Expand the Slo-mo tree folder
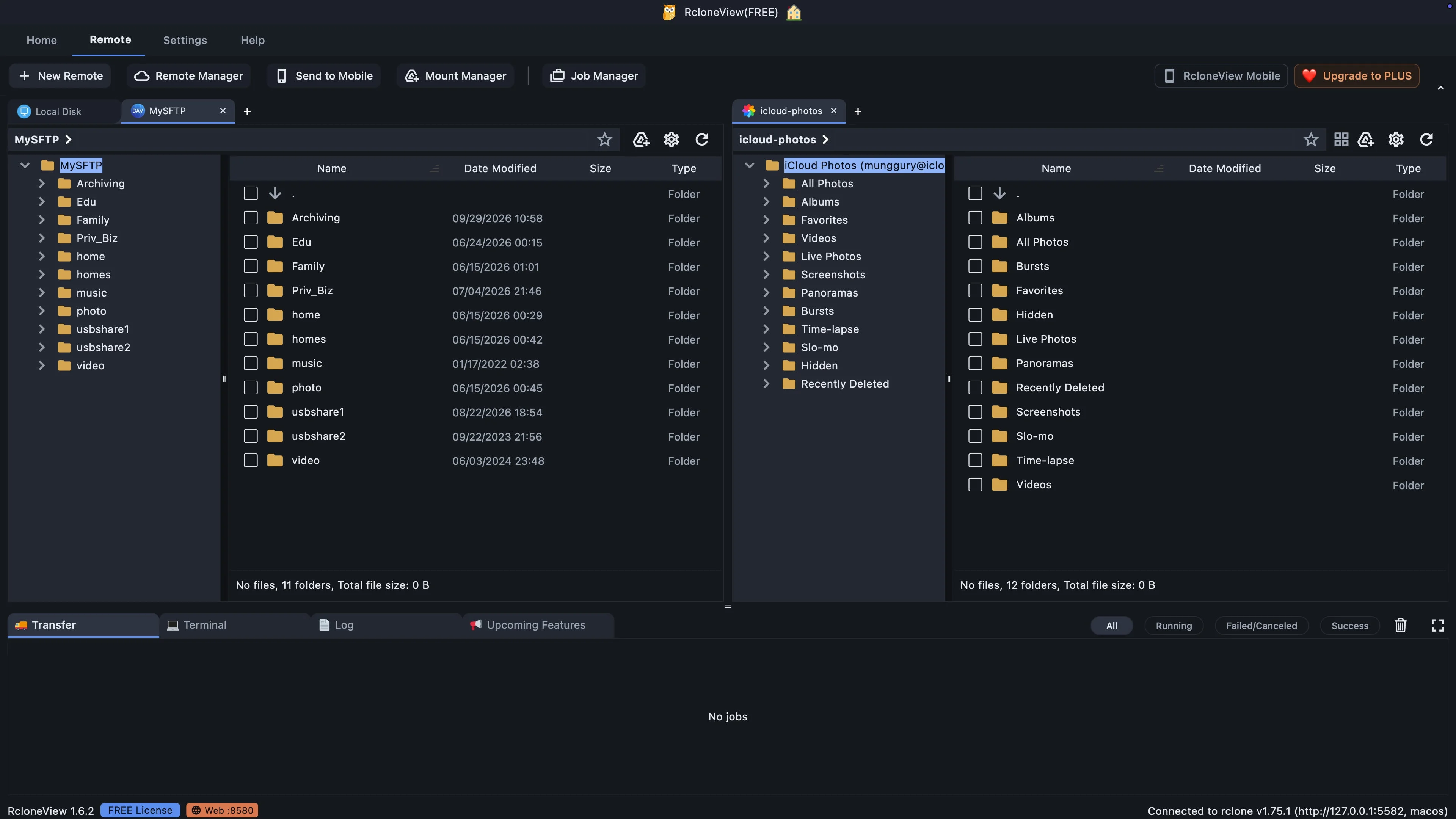The image size is (1456, 819). tap(766, 347)
